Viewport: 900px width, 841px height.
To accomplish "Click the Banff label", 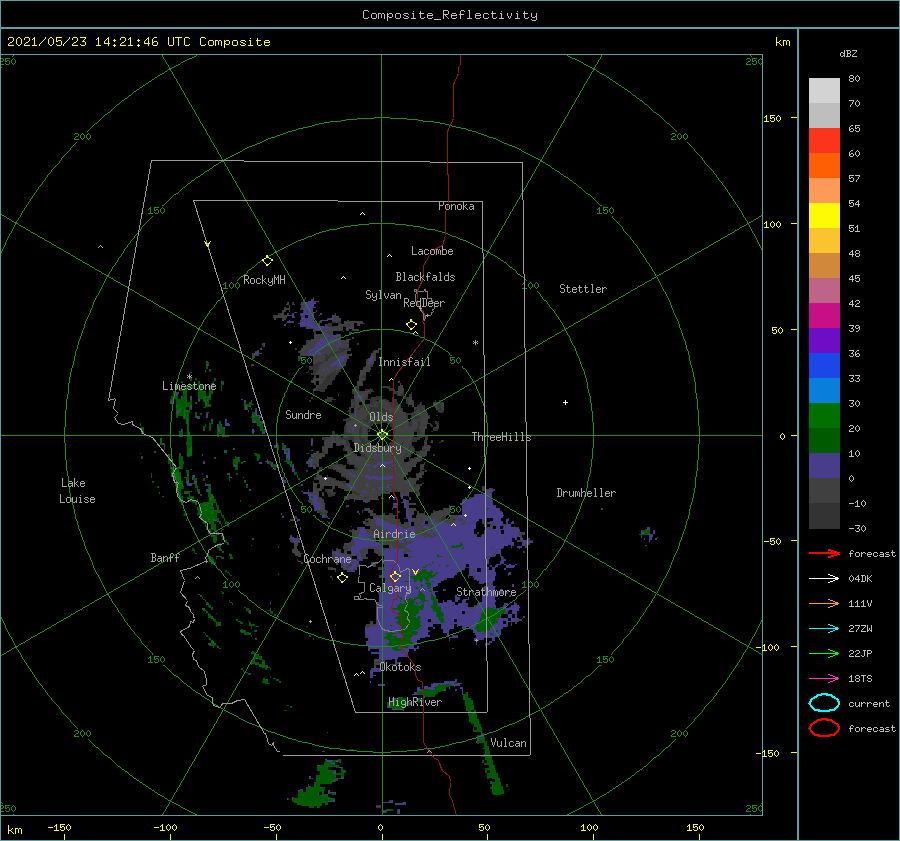I will point(165,557).
